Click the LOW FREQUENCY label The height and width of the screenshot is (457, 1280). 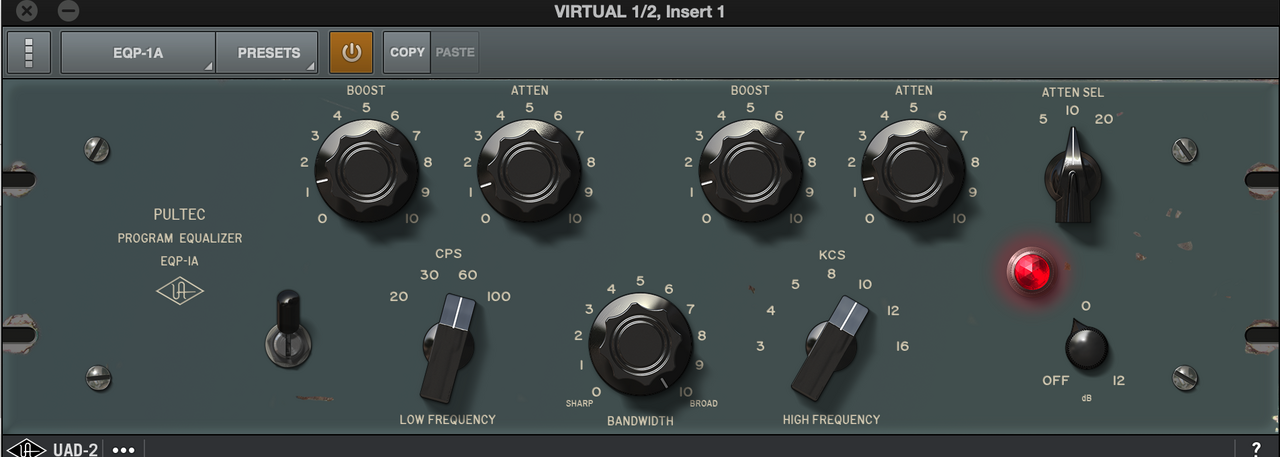click(x=448, y=420)
